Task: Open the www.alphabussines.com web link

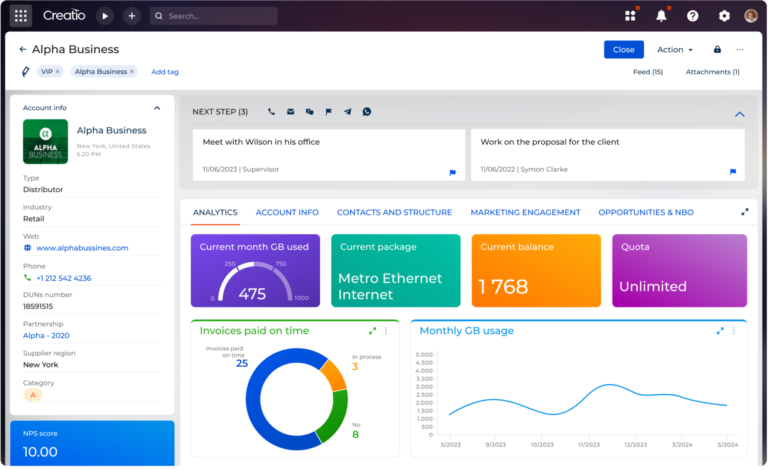Action: click(82, 248)
